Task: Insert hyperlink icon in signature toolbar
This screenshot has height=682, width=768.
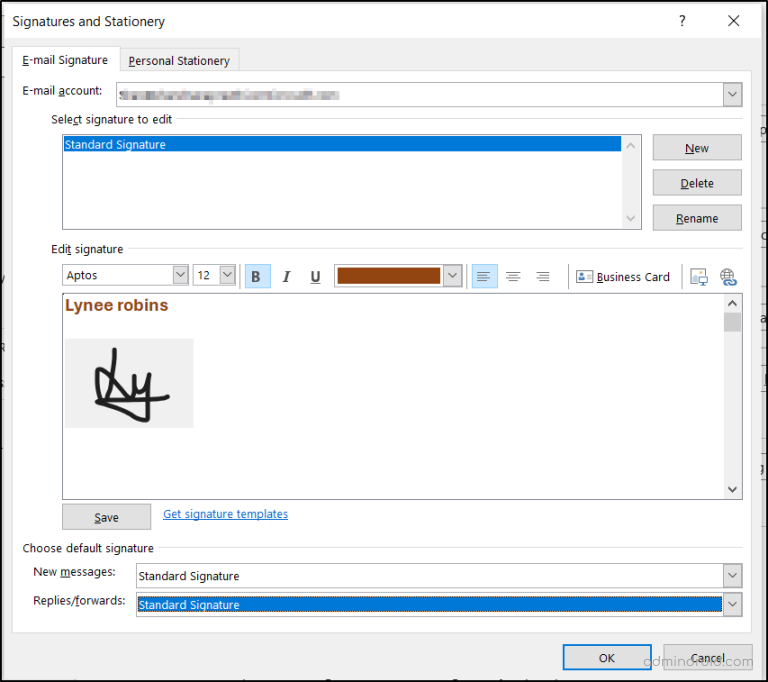Action: point(728,277)
